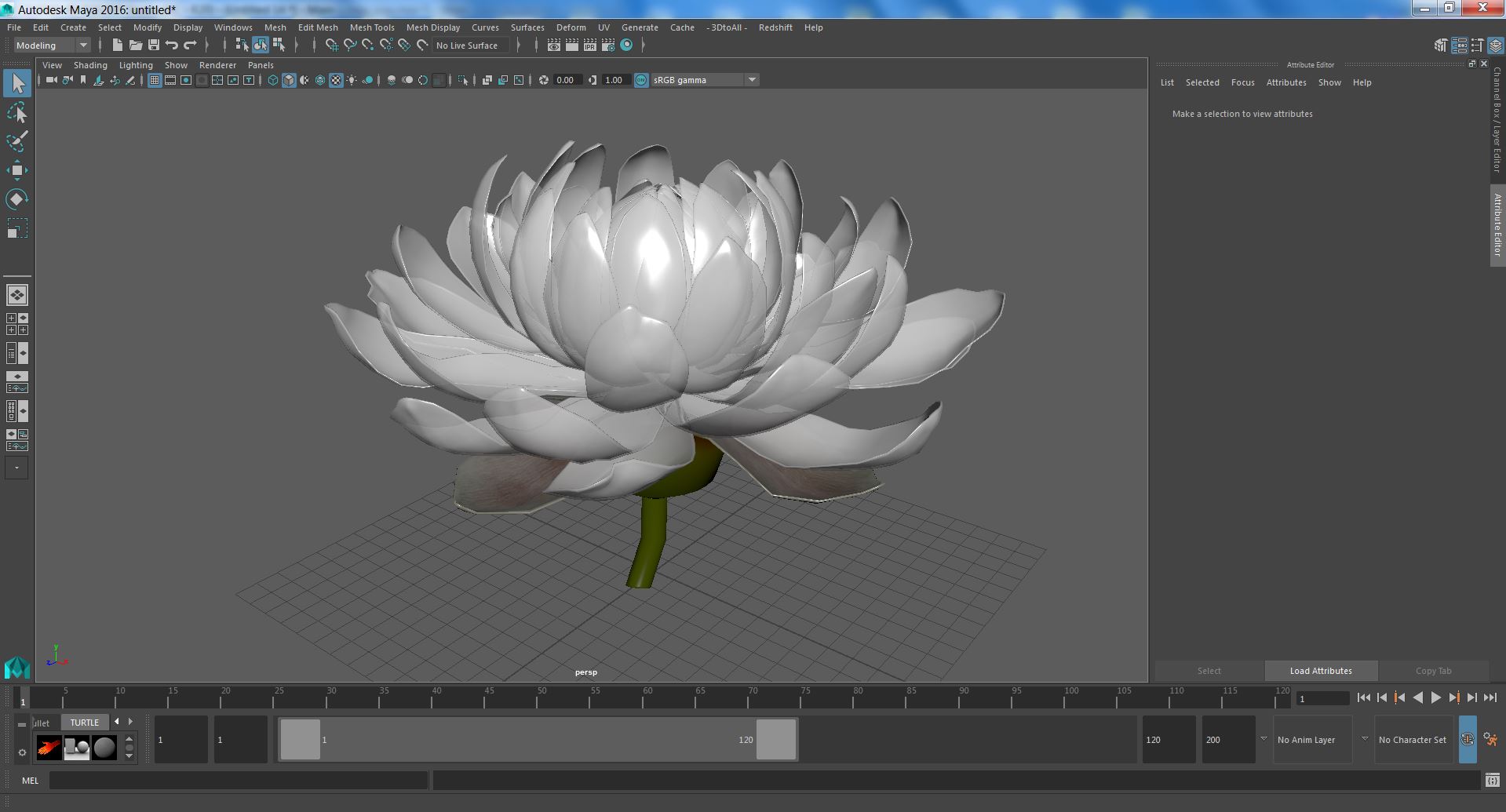Render the current frame clapper icon
Screen dimensions: 1506x812
[x=572, y=45]
